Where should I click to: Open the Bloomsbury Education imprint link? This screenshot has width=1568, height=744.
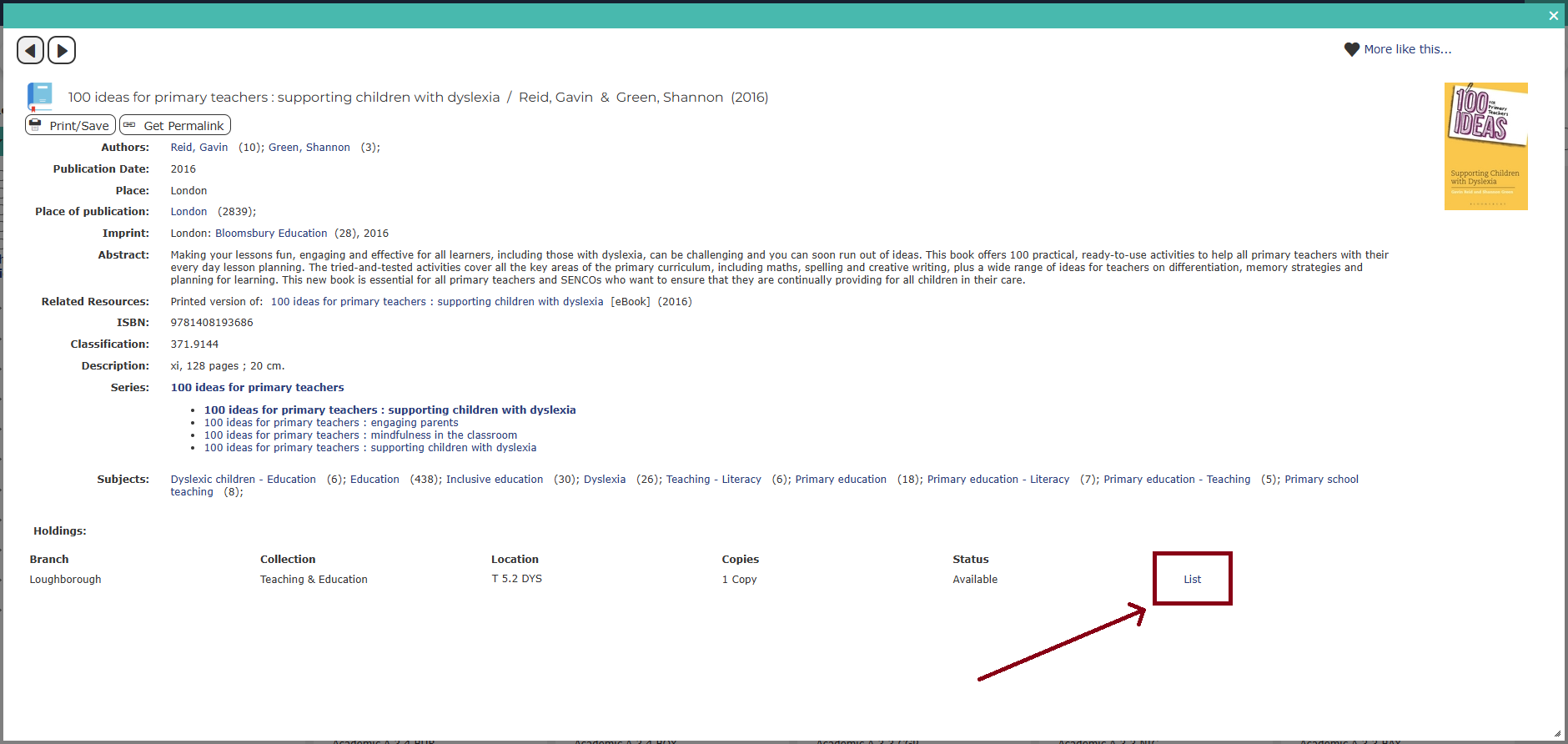click(x=271, y=234)
